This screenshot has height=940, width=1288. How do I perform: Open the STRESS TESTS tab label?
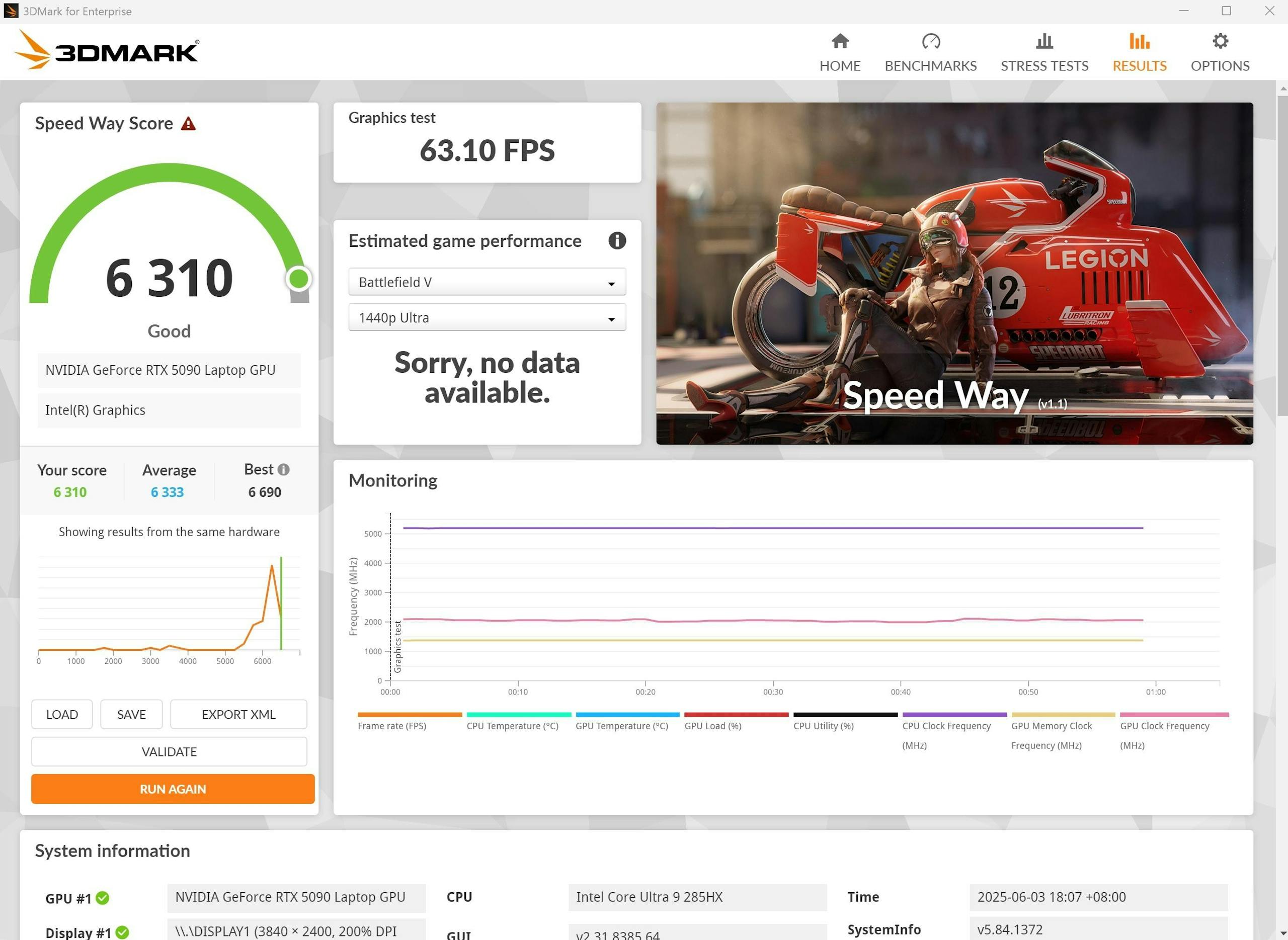coord(1044,66)
